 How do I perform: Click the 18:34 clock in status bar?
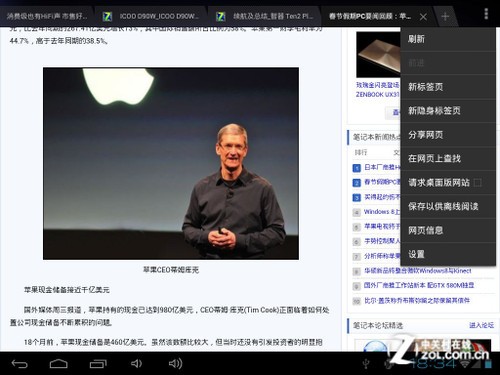(x=433, y=364)
